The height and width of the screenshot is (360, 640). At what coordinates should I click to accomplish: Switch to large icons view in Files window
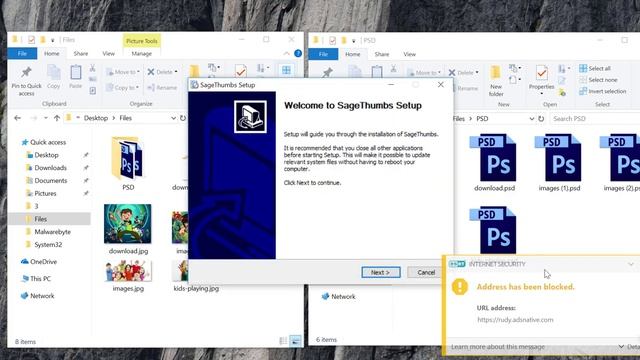[296, 341]
